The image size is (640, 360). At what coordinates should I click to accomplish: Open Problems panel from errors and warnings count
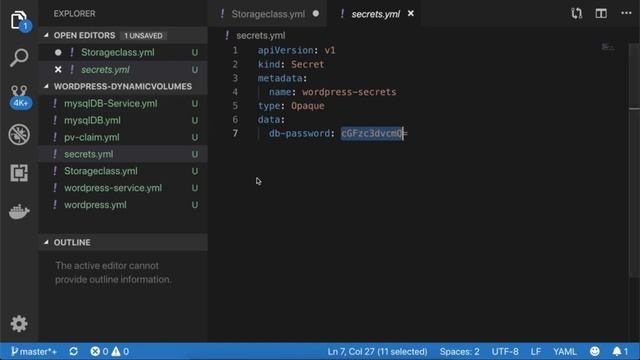pos(109,351)
